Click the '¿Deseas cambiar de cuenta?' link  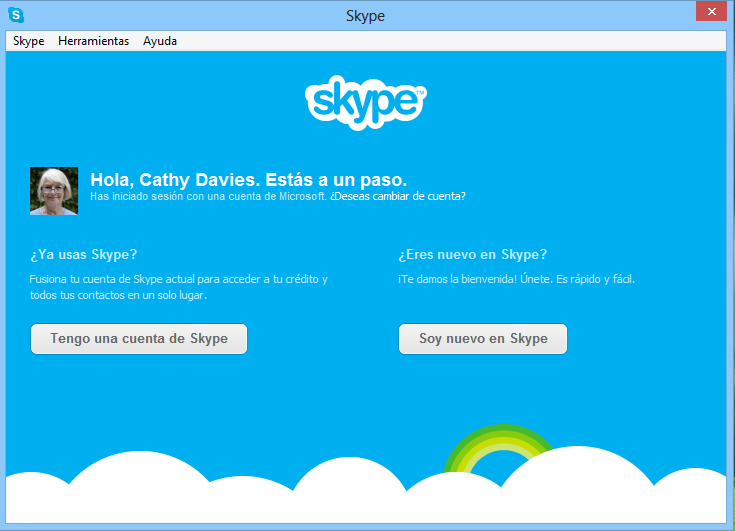coord(397,197)
